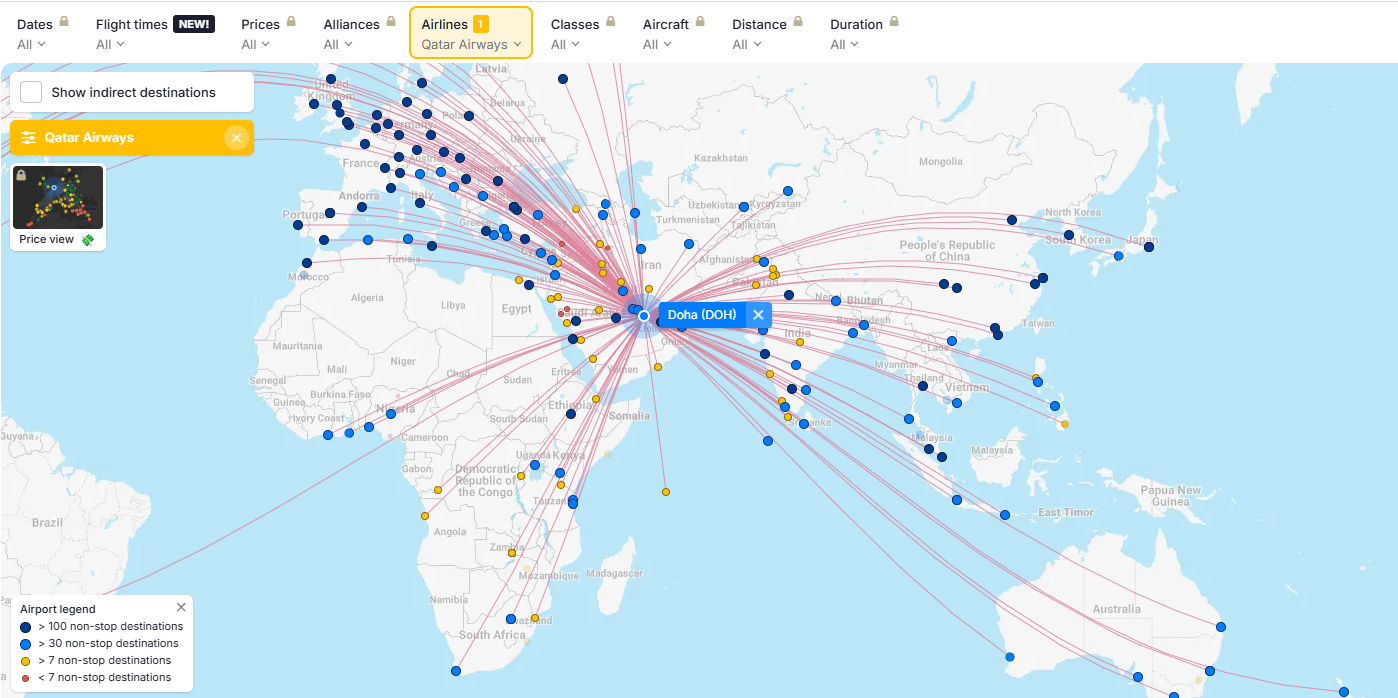Screen dimensions: 1398x698
Task: Click the Airport legend title
Action: [x=58, y=609]
